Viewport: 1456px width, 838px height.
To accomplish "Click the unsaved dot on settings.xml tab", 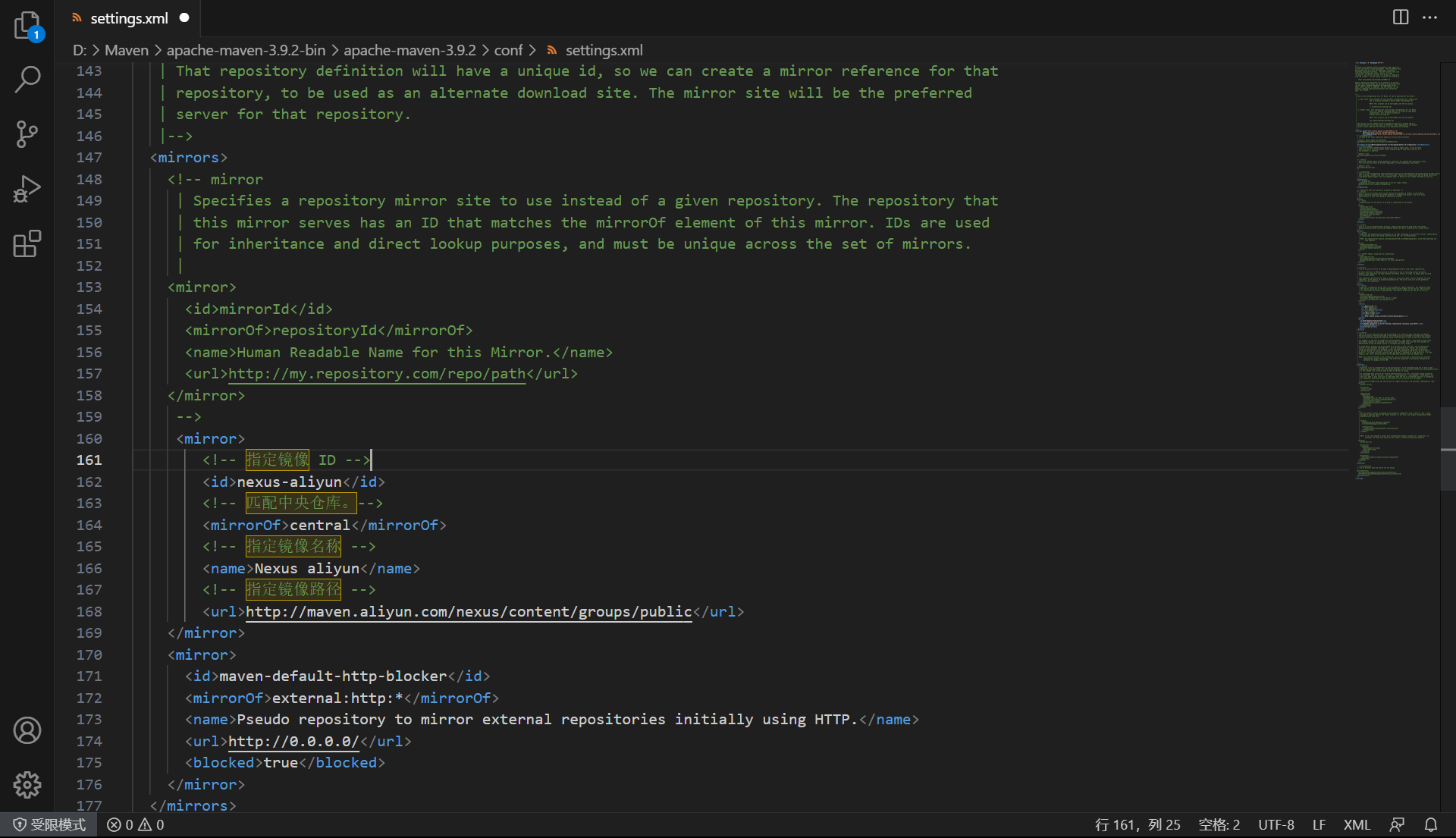I will (x=184, y=17).
